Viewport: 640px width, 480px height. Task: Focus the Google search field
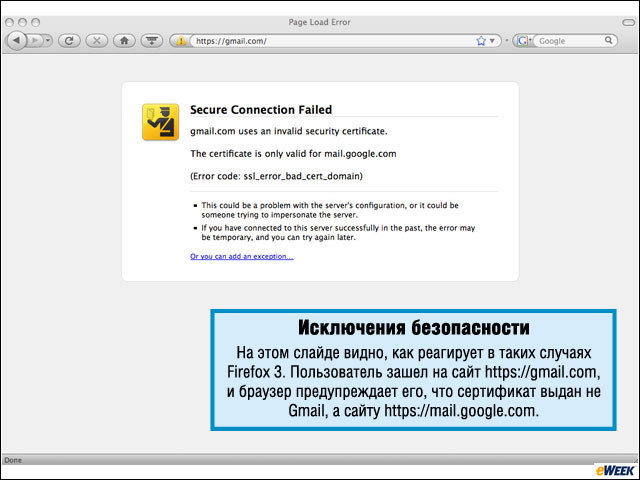[x=568, y=41]
